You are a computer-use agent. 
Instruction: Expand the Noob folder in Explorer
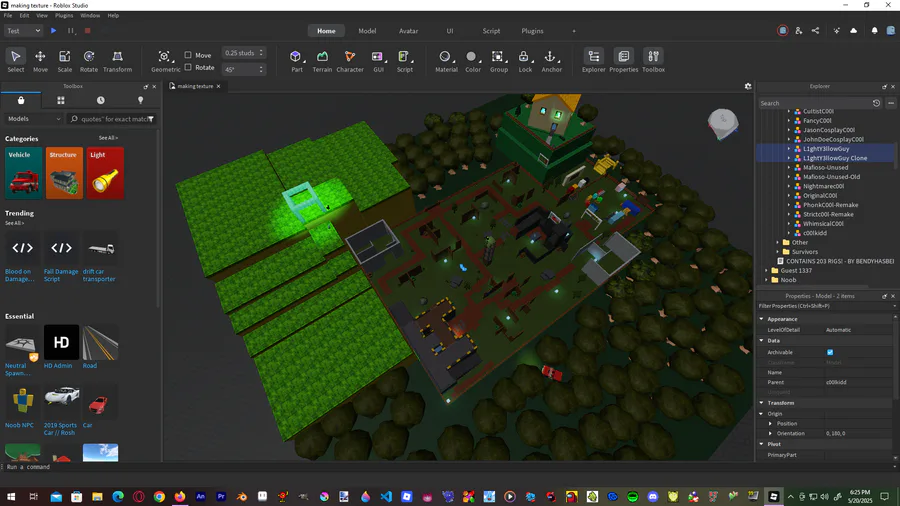click(x=767, y=280)
